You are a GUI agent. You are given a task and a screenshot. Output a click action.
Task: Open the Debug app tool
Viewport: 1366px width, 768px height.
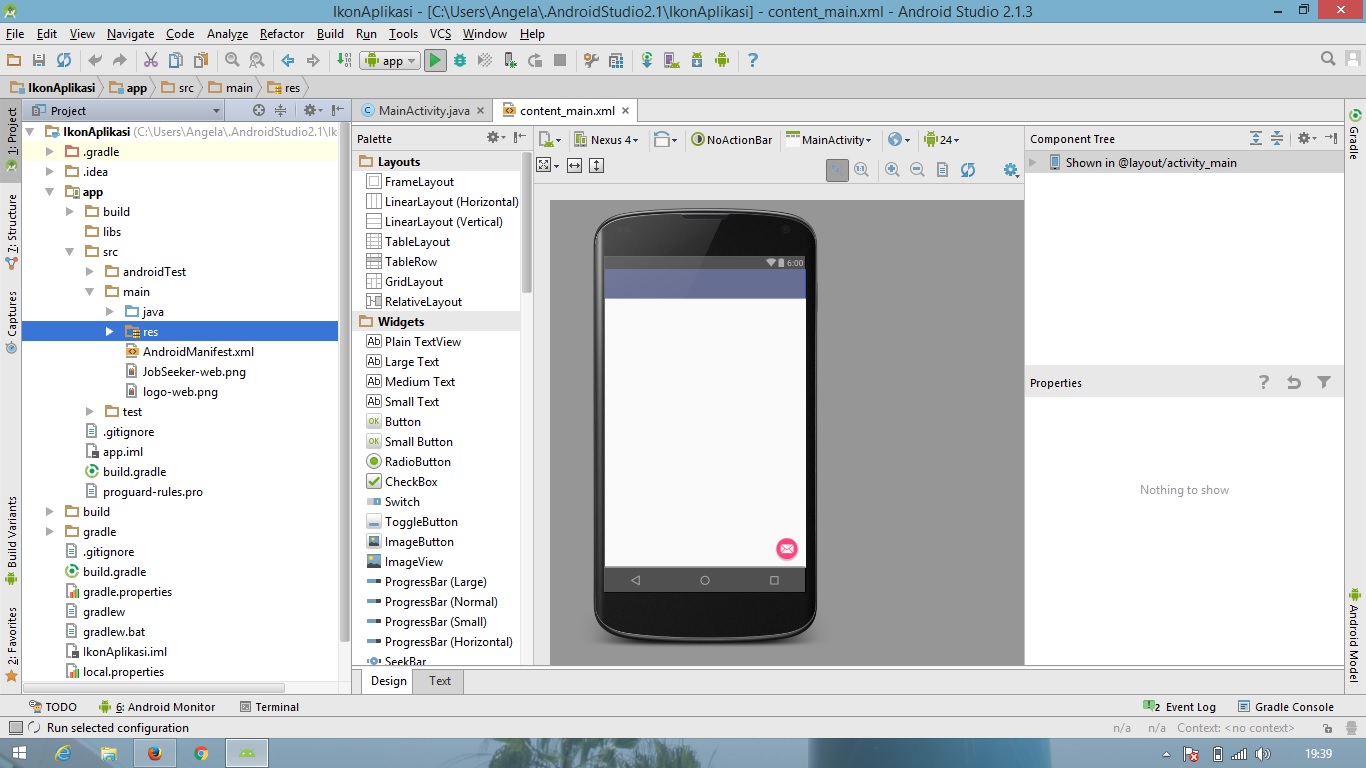460,60
